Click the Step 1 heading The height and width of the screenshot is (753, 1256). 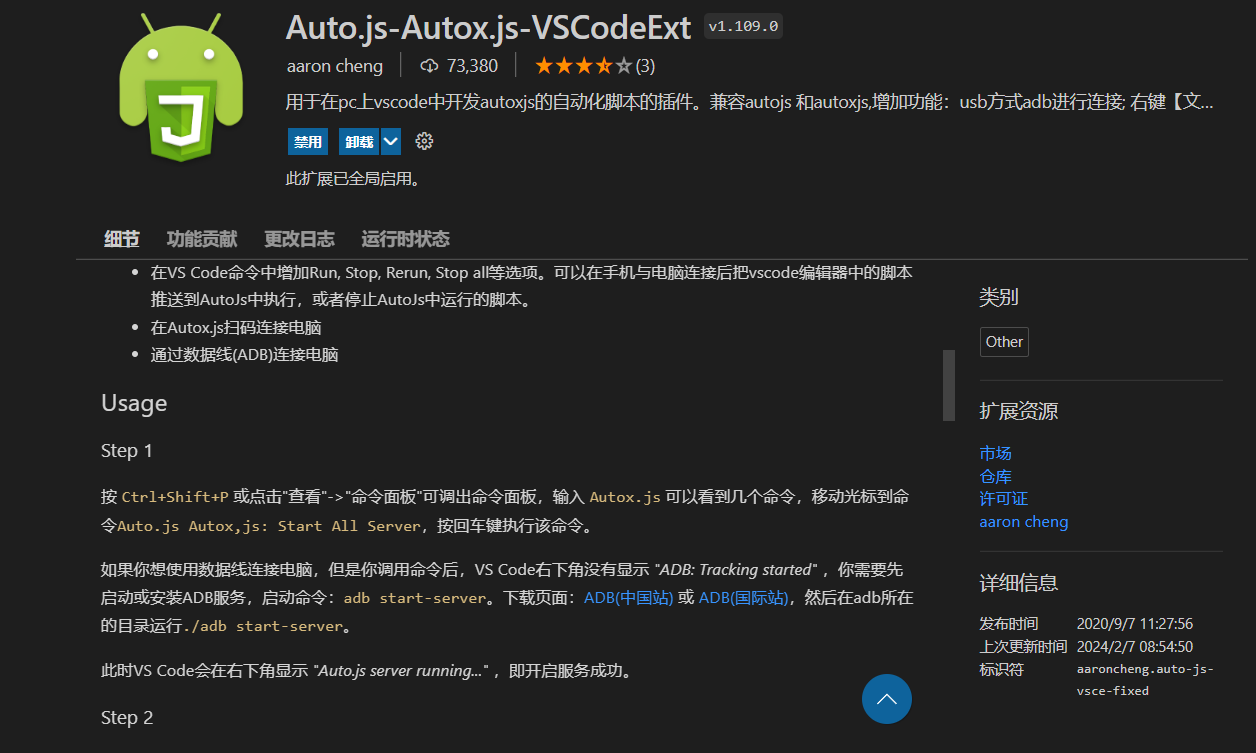pyautogui.click(x=127, y=451)
